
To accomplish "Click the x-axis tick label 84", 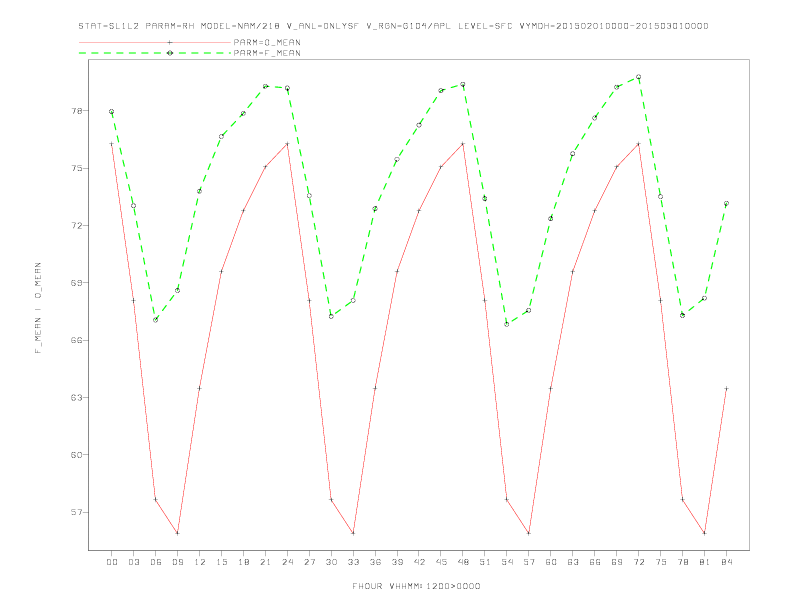I will pos(726,562).
